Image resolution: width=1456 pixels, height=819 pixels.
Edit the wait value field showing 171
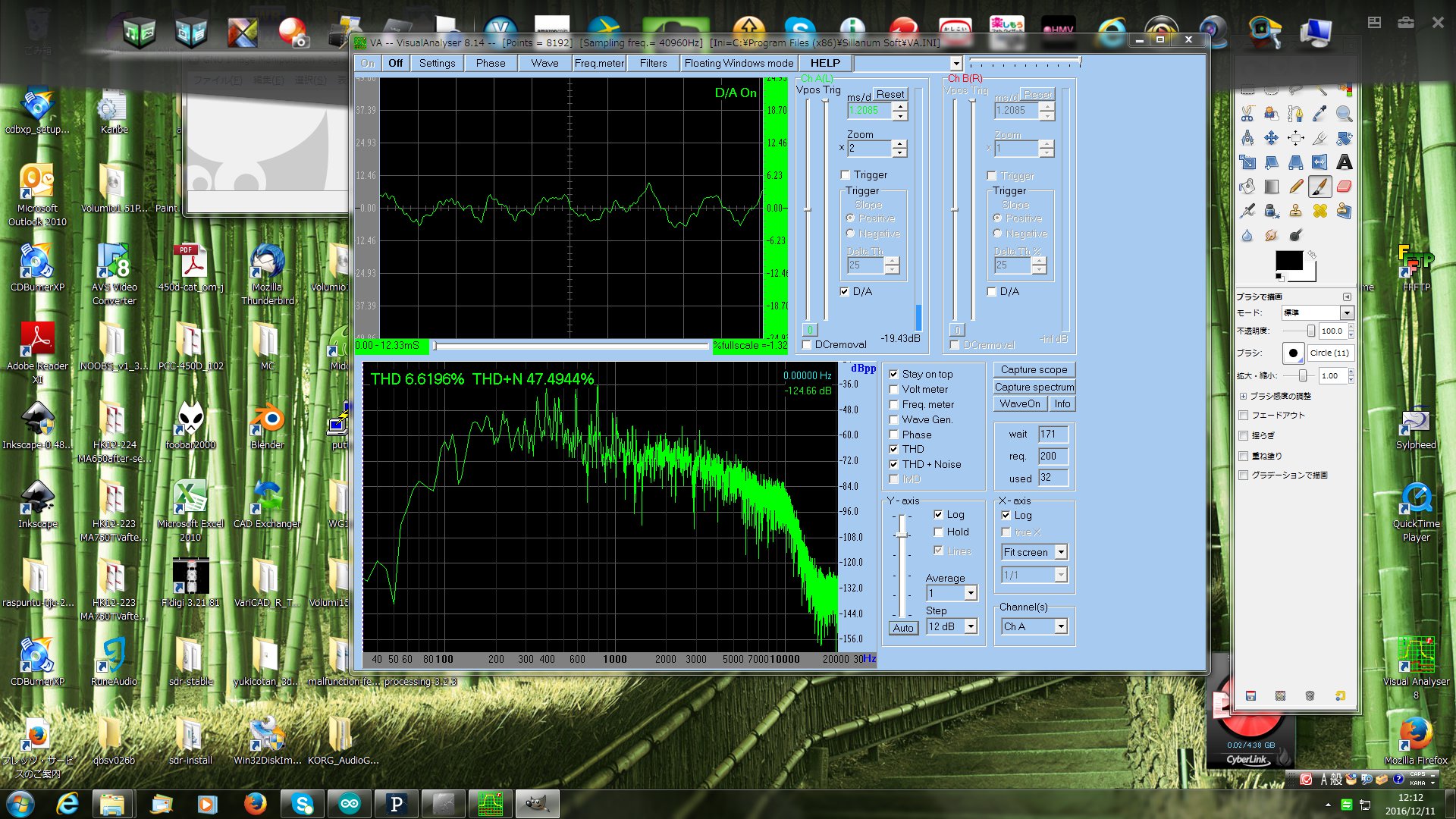point(1052,434)
